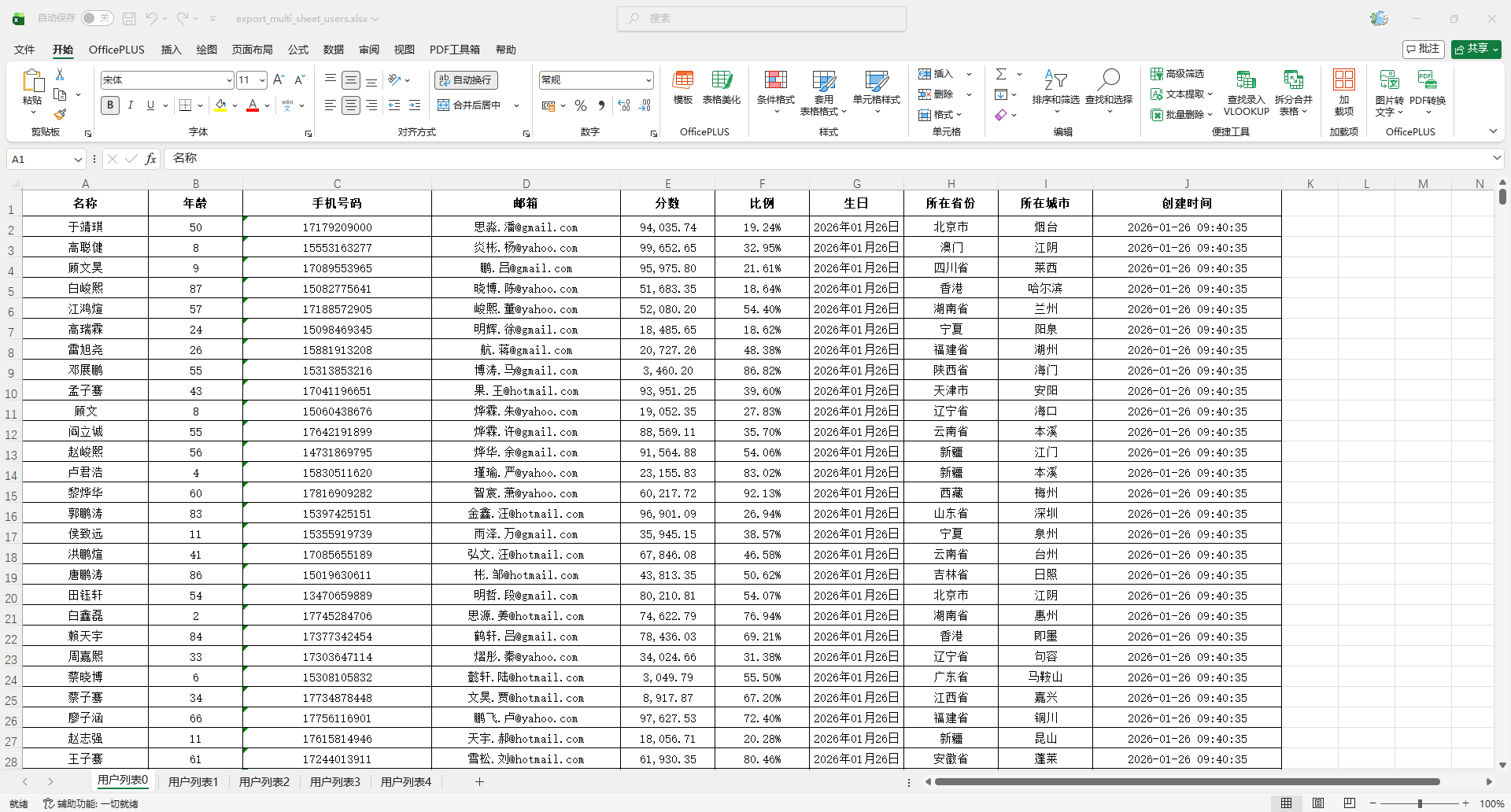Switch to the 用户列表2 sheet tab
The height and width of the screenshot is (812, 1511).
click(264, 782)
